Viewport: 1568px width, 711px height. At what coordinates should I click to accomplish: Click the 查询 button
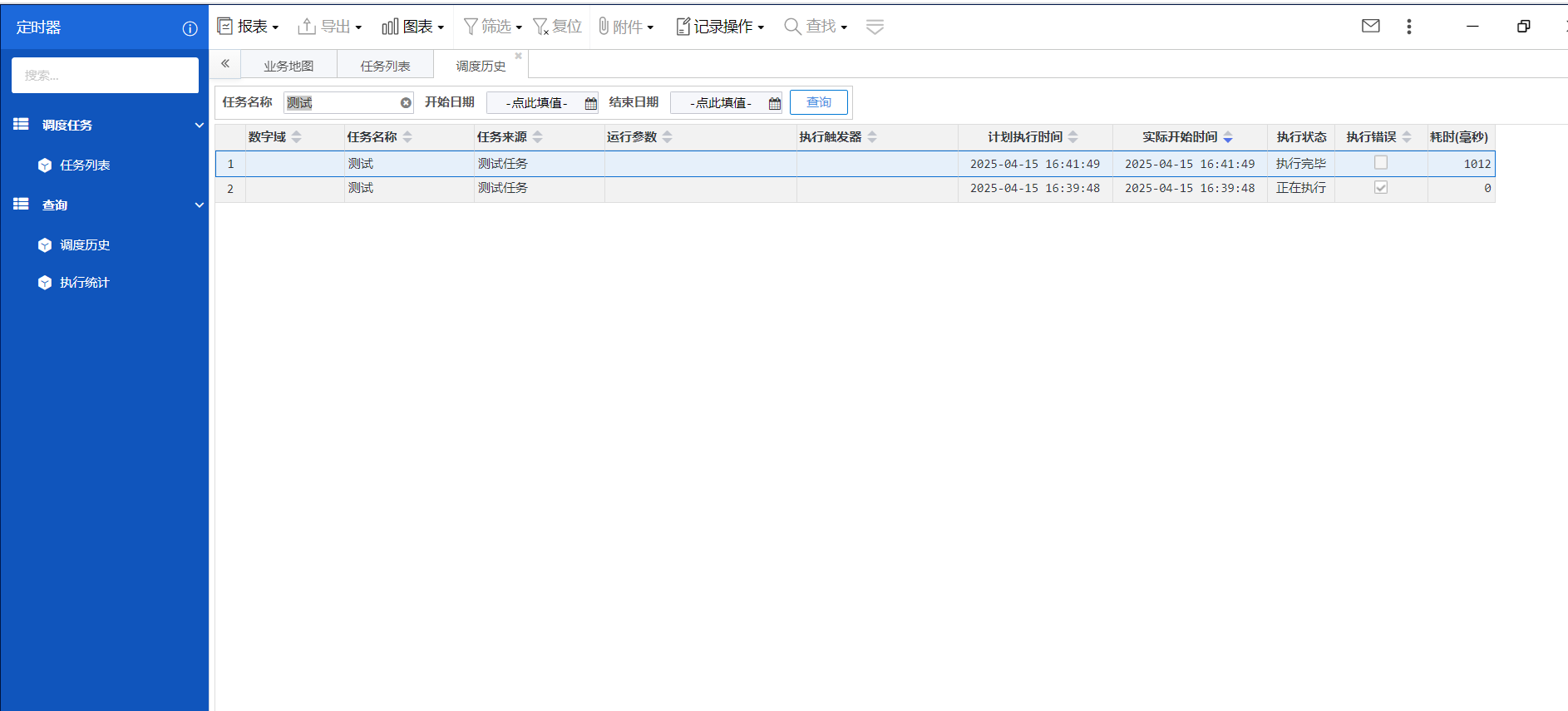tap(819, 101)
